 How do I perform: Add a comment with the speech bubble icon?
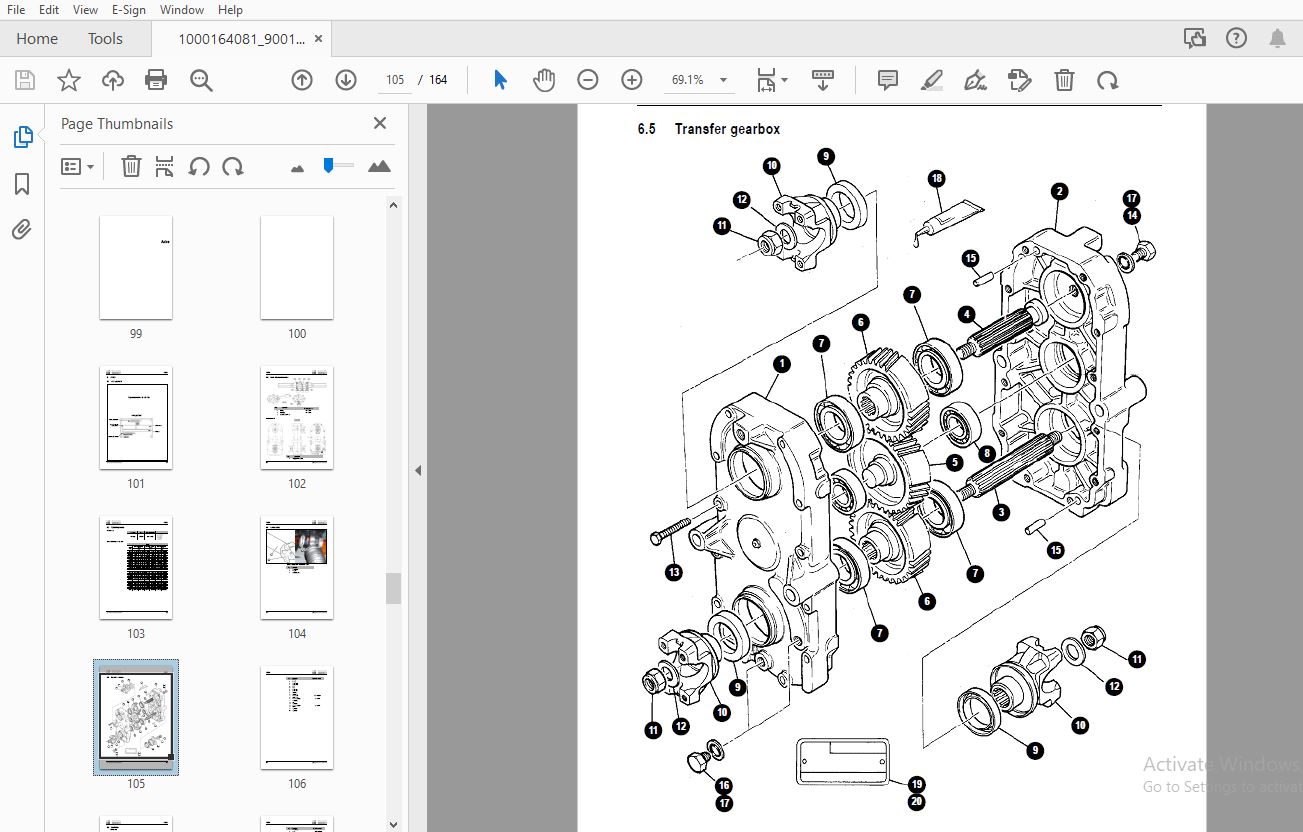pos(888,80)
